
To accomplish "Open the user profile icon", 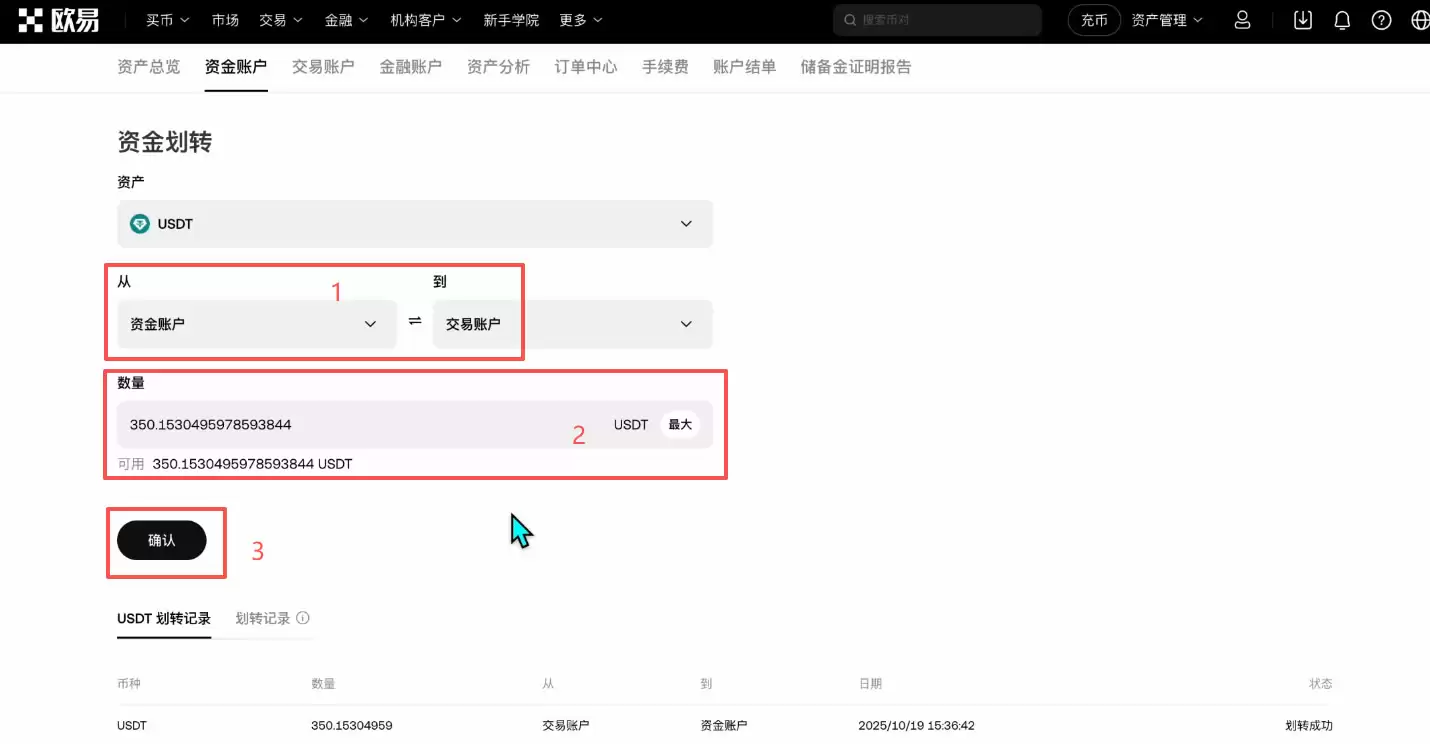I will coord(1242,20).
